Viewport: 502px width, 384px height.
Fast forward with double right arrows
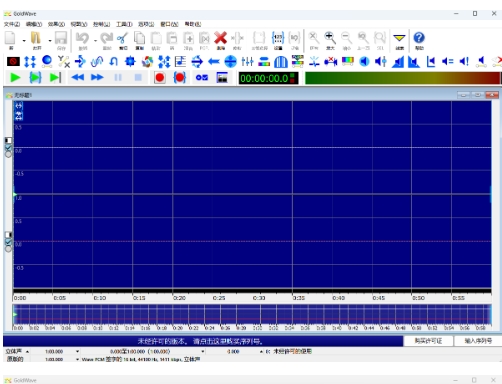tap(97, 78)
